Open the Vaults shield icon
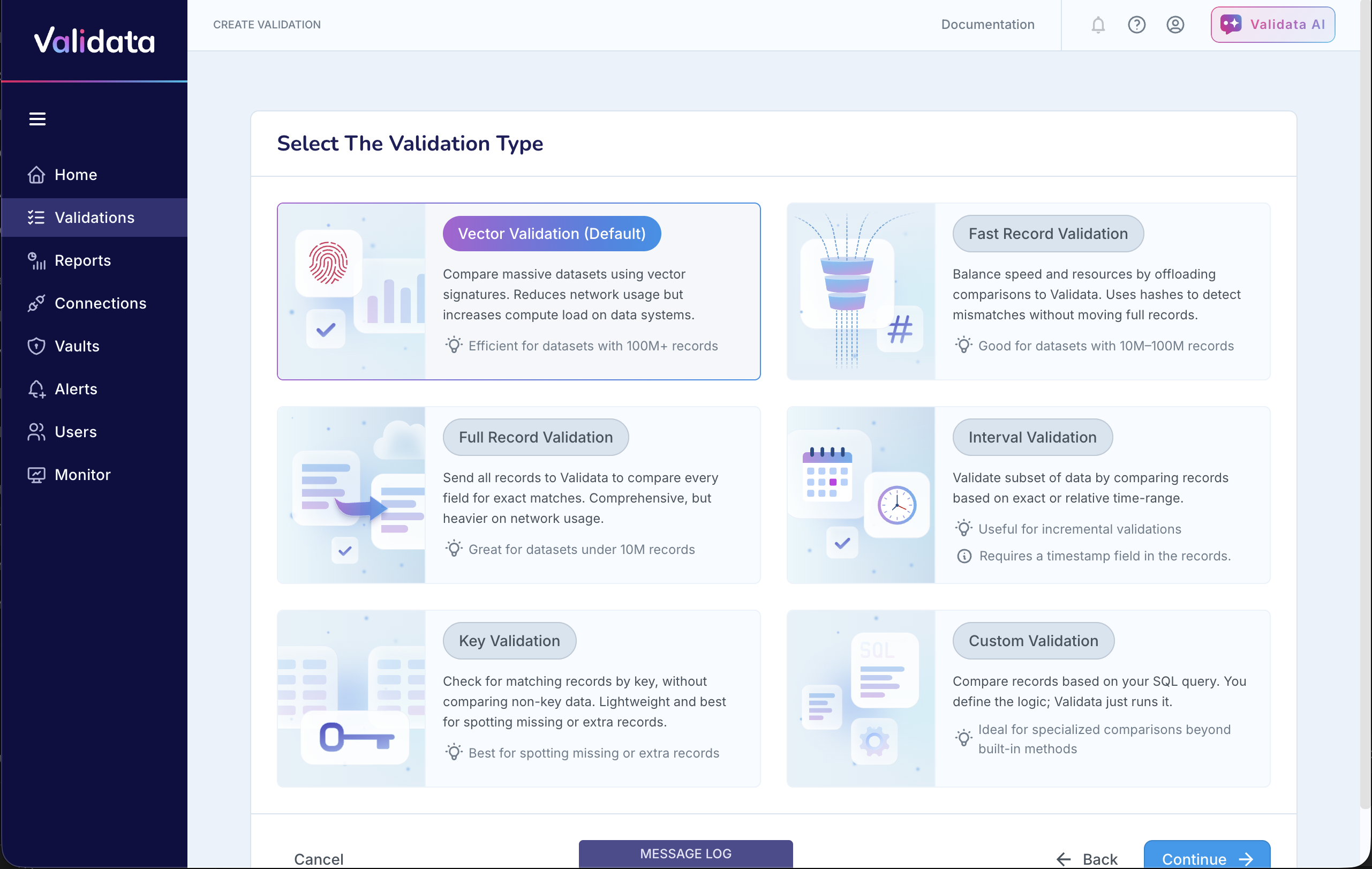 click(36, 346)
